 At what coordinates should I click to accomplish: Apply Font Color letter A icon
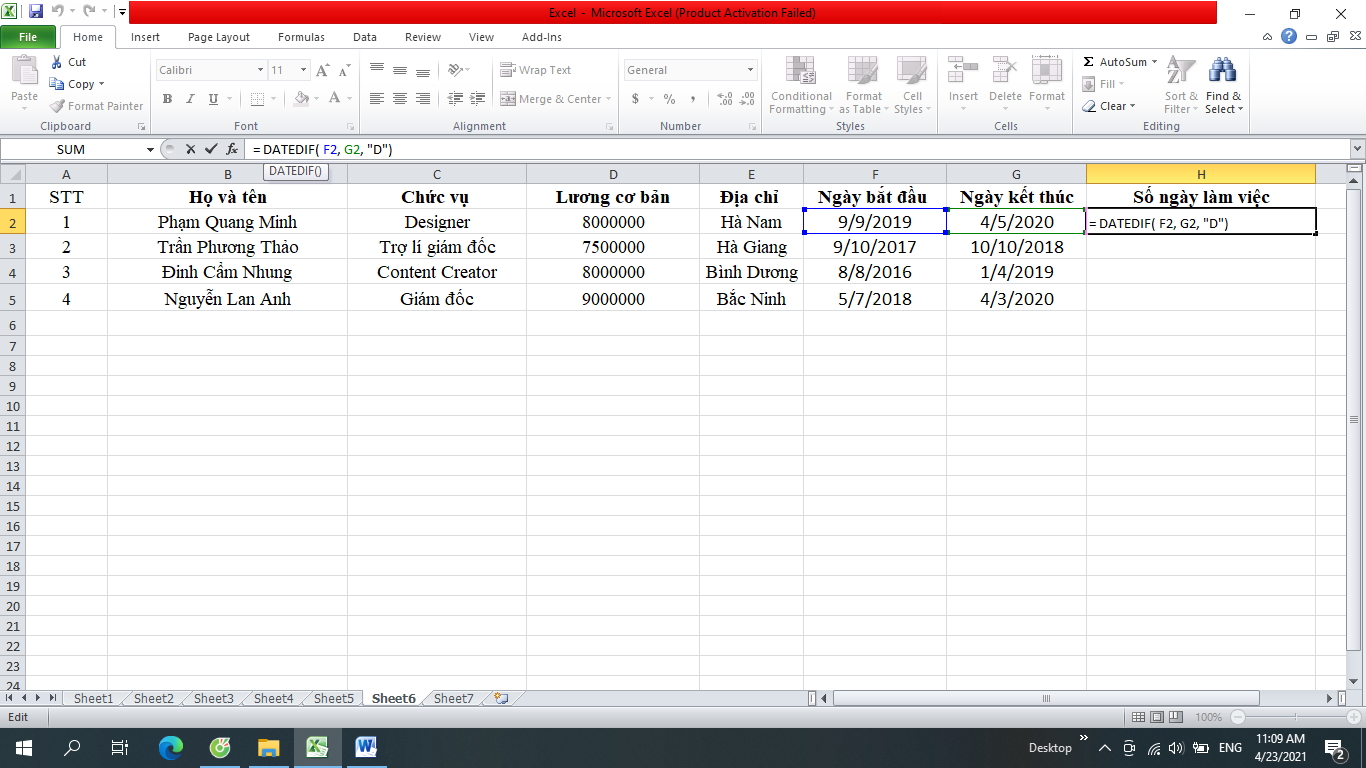tap(335, 99)
